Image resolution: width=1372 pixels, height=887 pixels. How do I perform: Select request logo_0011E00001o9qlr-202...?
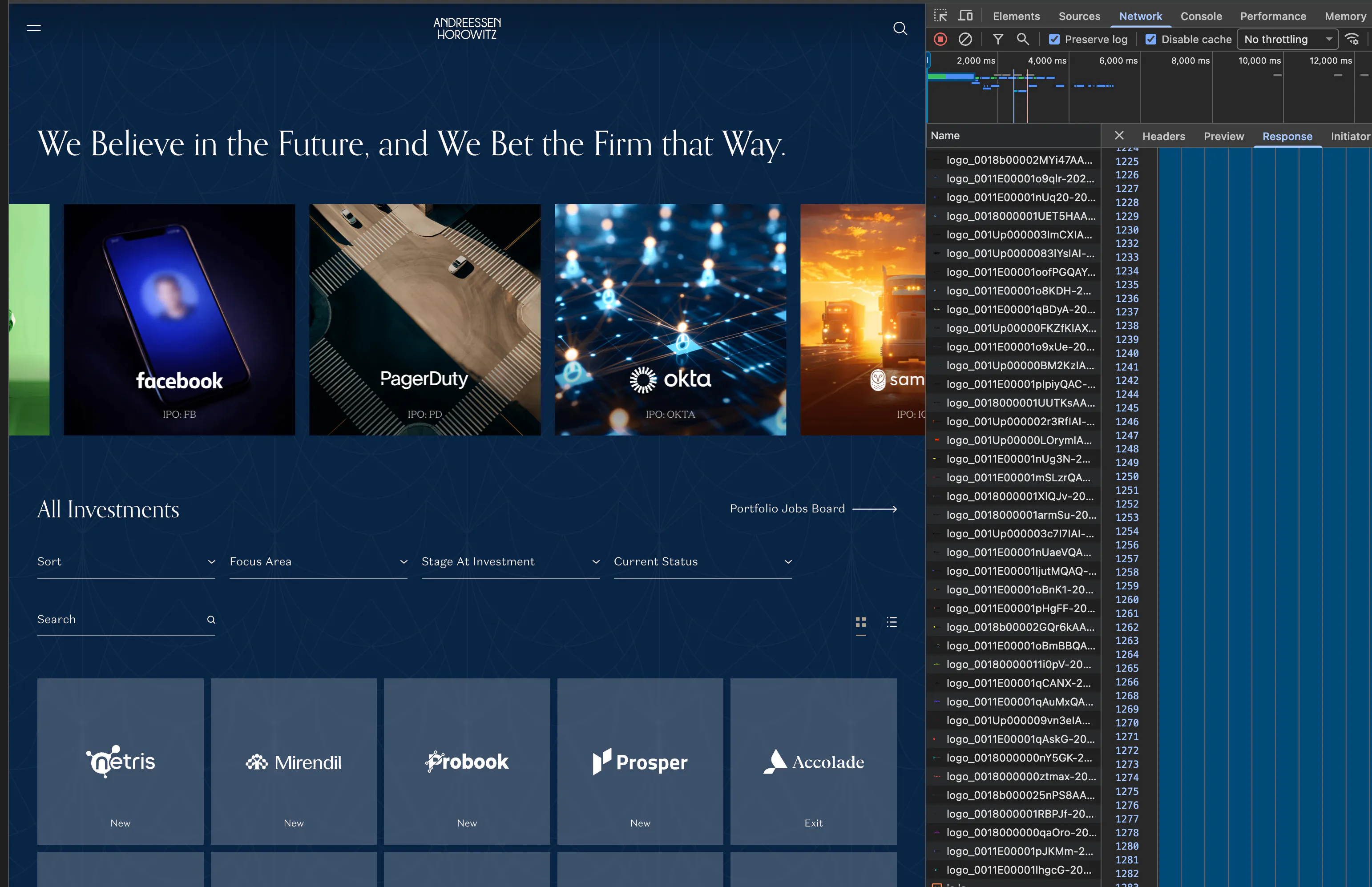[1014, 178]
